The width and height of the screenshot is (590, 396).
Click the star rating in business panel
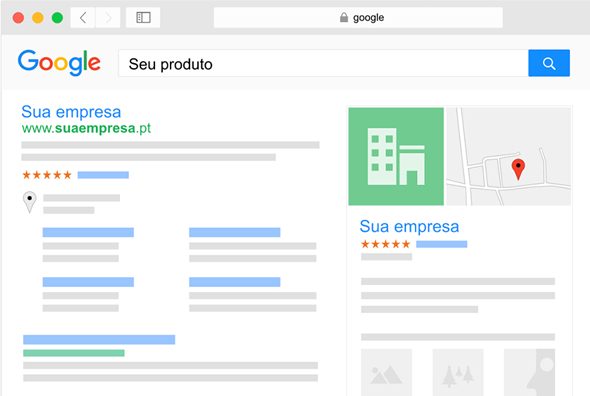point(385,244)
